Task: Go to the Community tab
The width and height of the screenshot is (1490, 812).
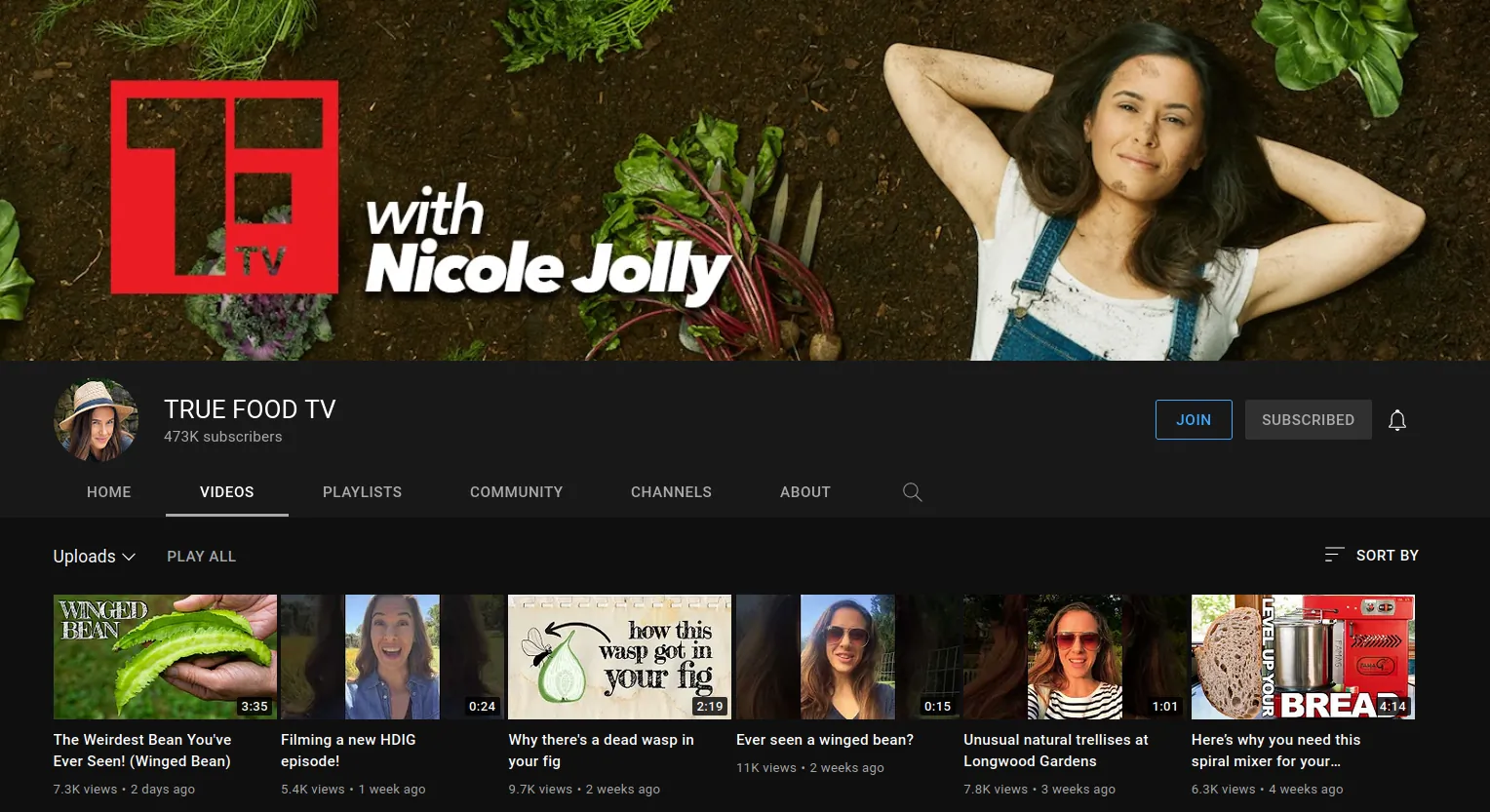Action: pos(516,492)
